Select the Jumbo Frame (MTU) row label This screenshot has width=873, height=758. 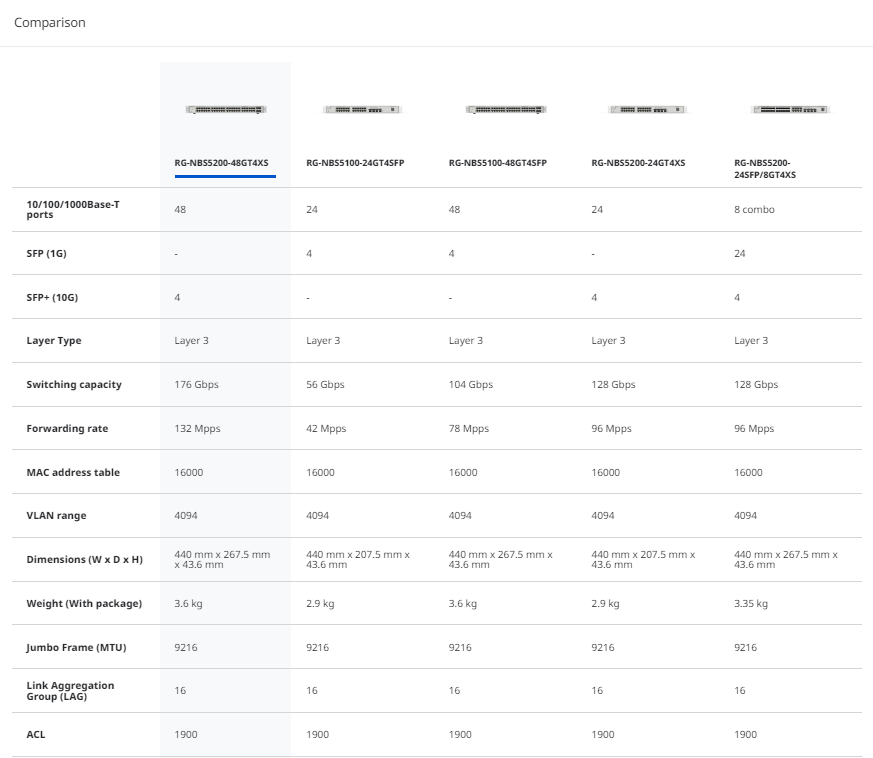tap(73, 648)
